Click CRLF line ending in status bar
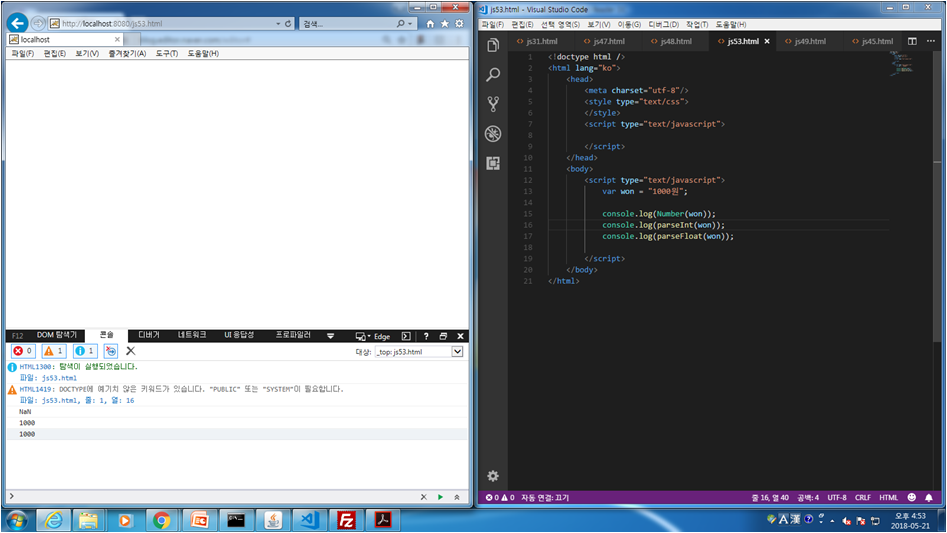Image resolution: width=947 pixels, height=533 pixels. (862, 497)
